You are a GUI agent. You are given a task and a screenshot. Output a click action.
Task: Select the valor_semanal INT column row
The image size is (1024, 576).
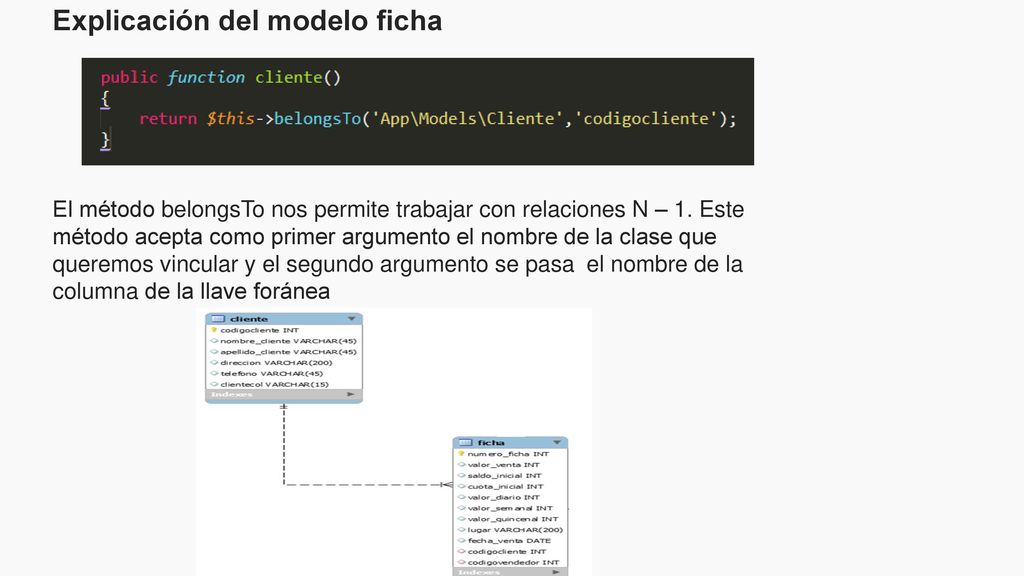510,508
